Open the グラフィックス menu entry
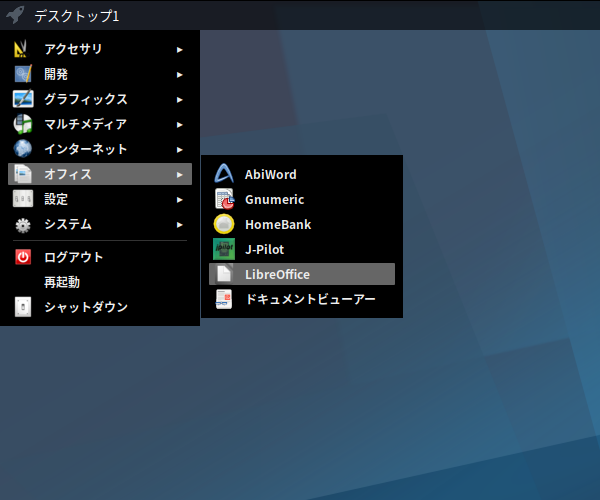Screen dimensions: 600x500 coord(100,99)
